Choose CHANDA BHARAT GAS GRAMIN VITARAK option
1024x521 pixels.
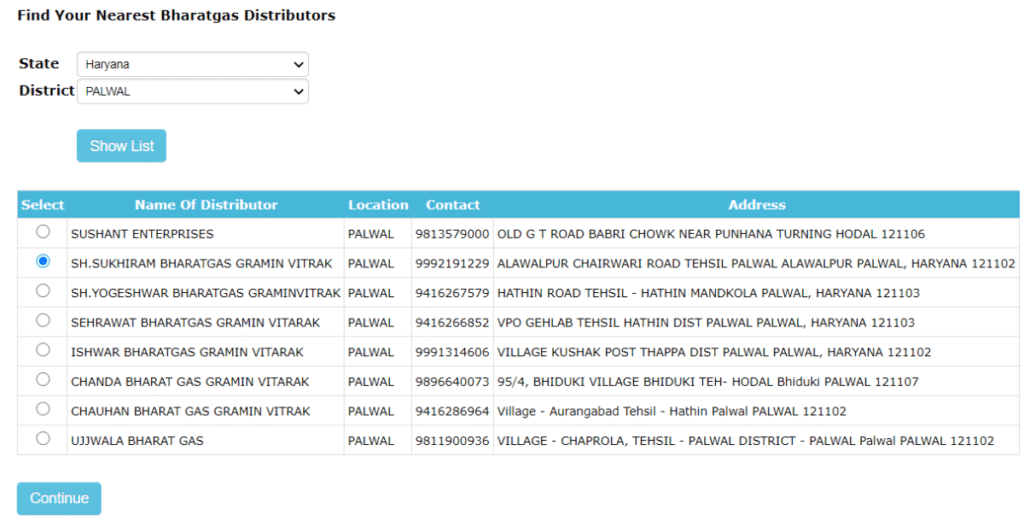(42, 379)
